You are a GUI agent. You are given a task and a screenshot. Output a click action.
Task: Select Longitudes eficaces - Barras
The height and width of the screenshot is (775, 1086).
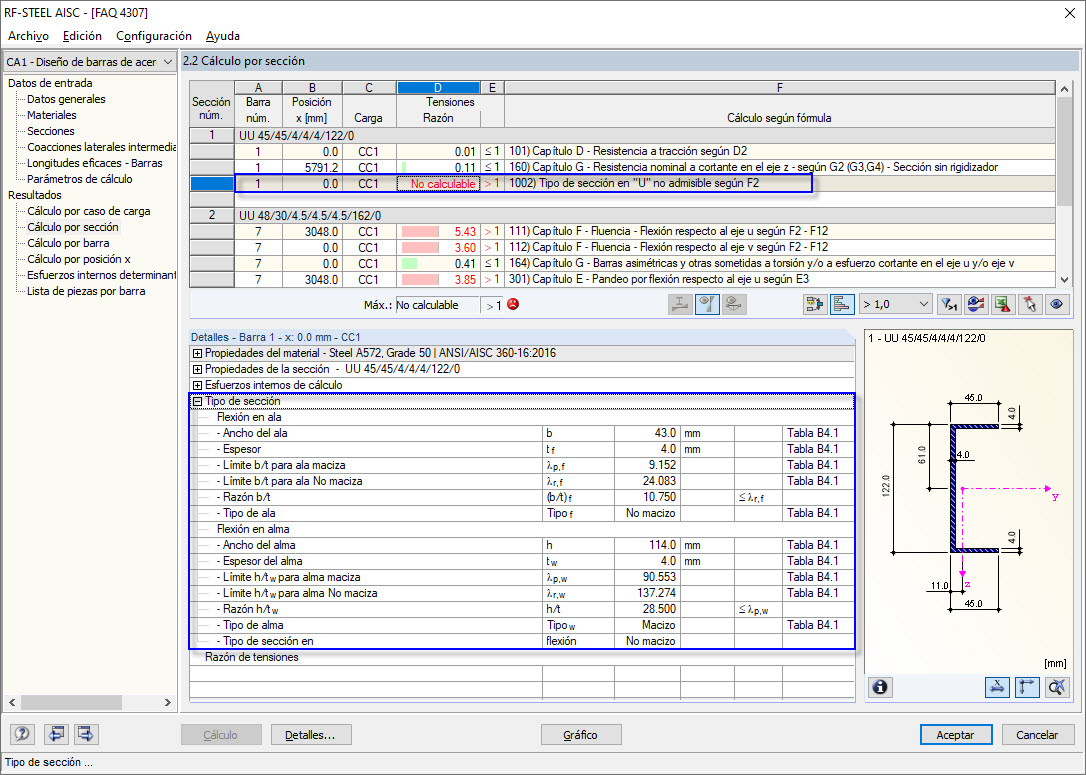click(95, 163)
